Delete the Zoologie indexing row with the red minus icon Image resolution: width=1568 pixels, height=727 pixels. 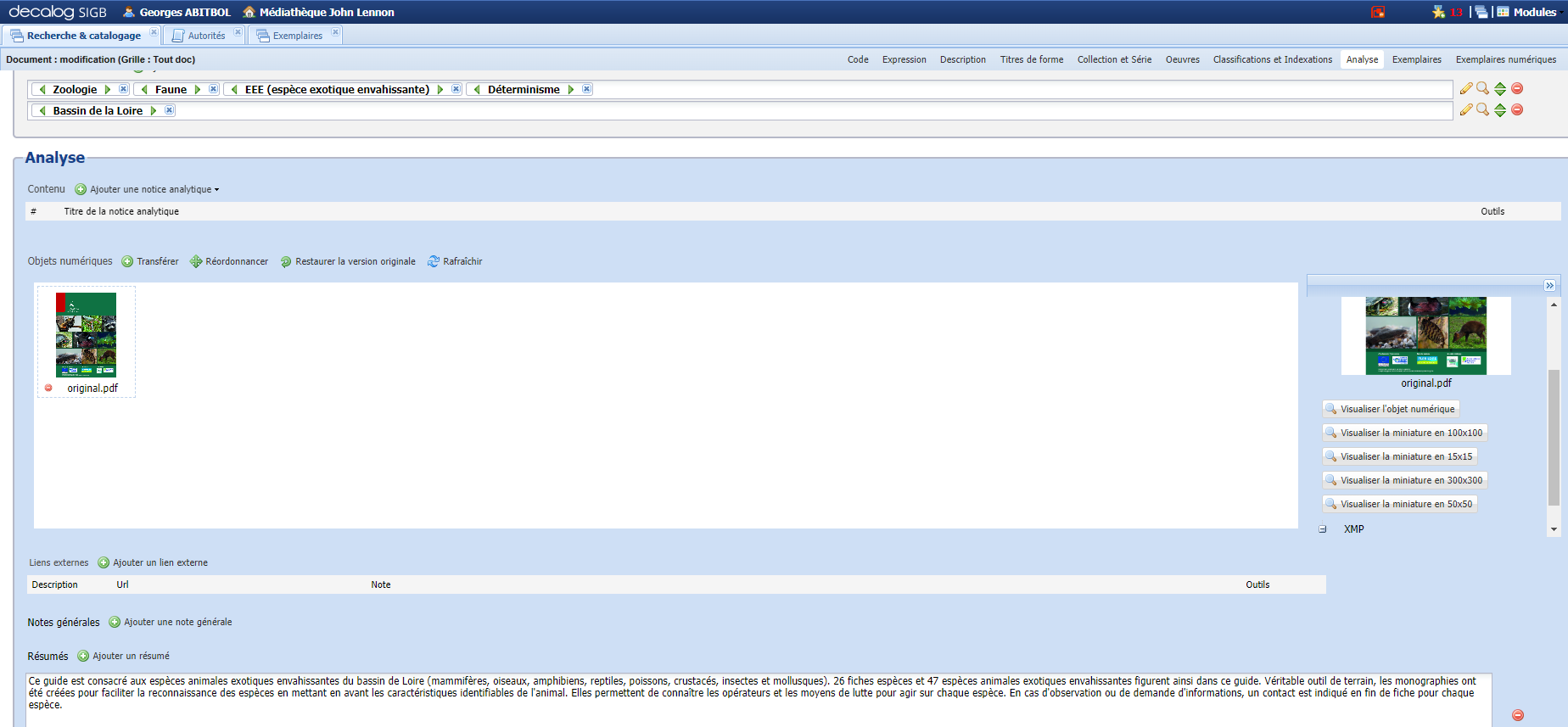point(1517,88)
